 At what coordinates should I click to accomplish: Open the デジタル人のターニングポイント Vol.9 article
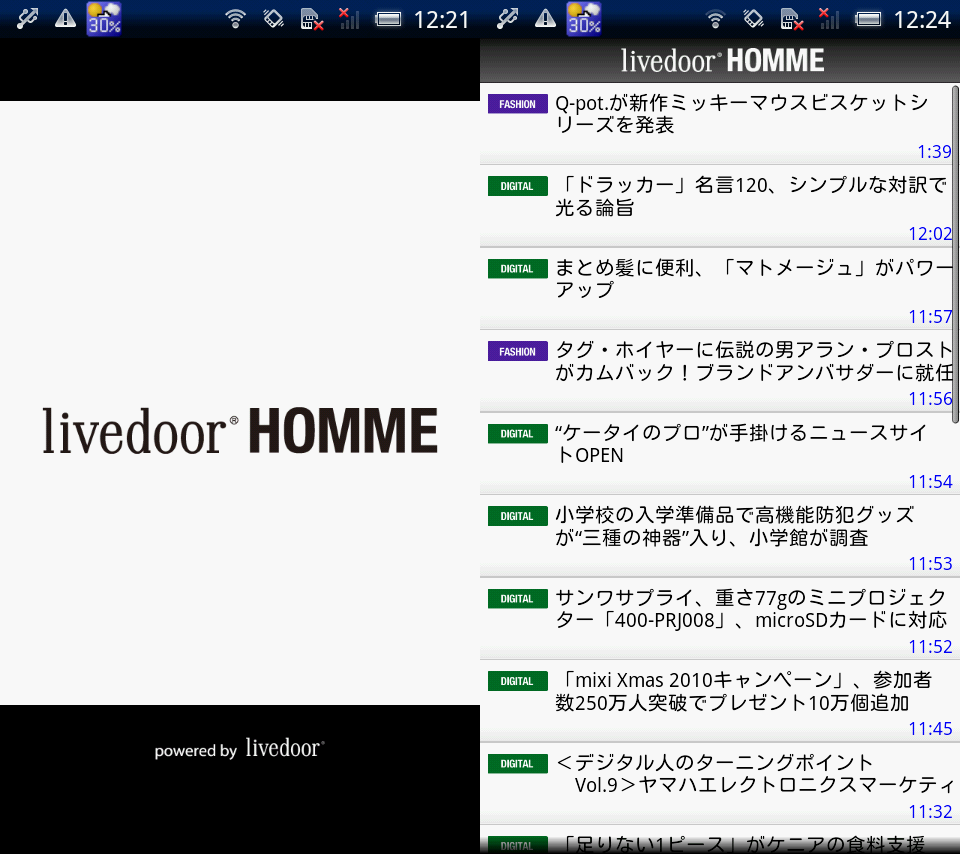720,784
